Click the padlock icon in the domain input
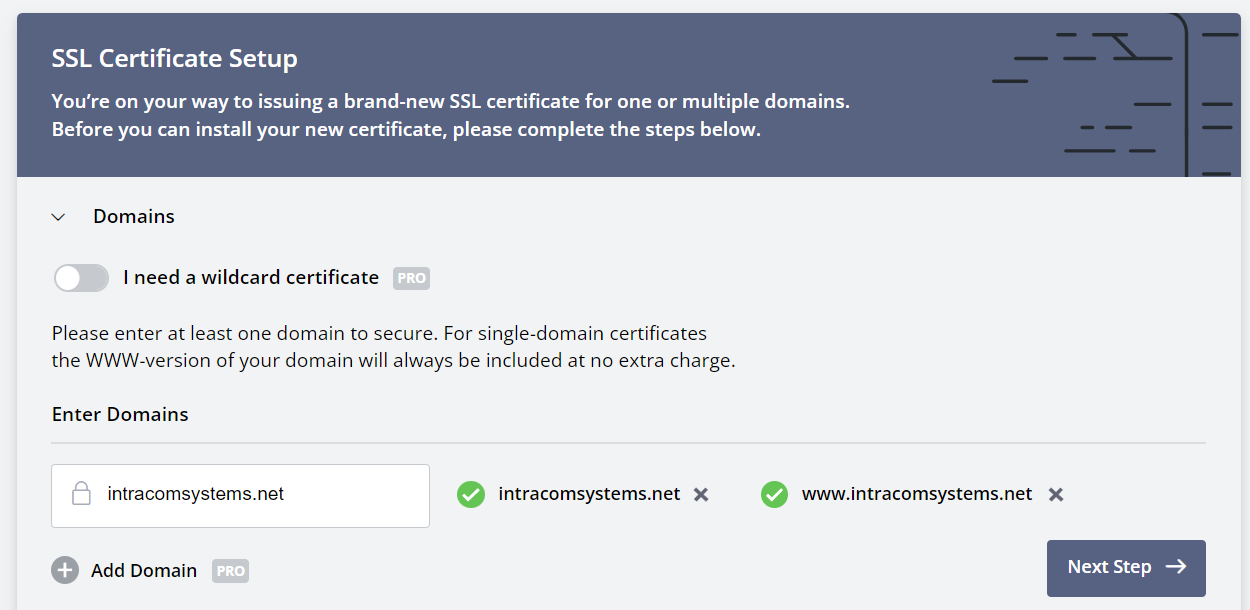1250x610 pixels. tap(81, 494)
